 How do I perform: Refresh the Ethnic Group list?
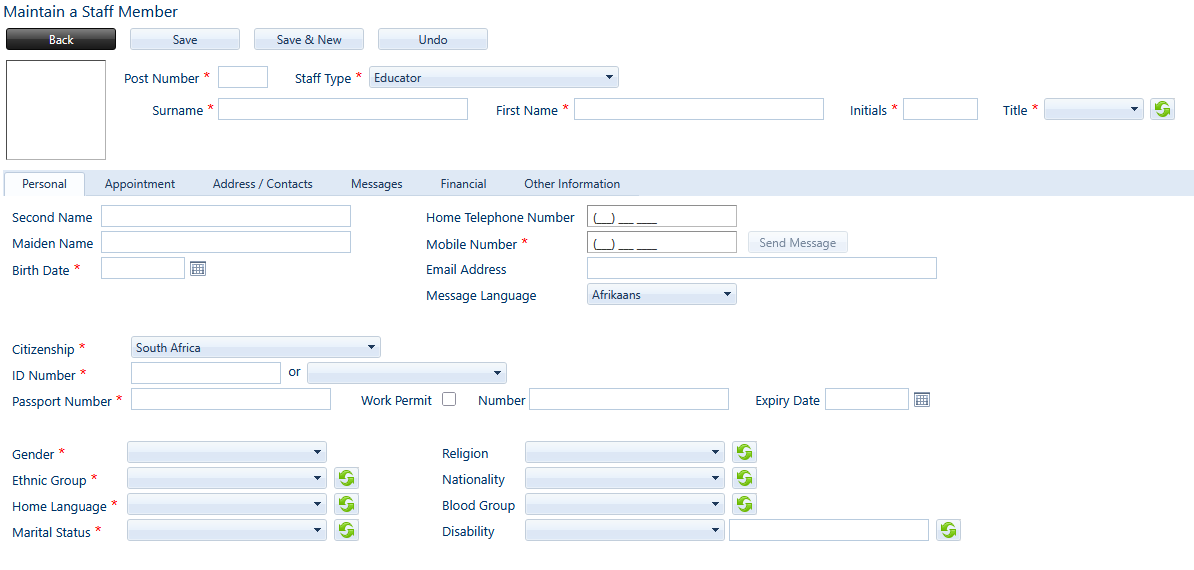coord(346,479)
